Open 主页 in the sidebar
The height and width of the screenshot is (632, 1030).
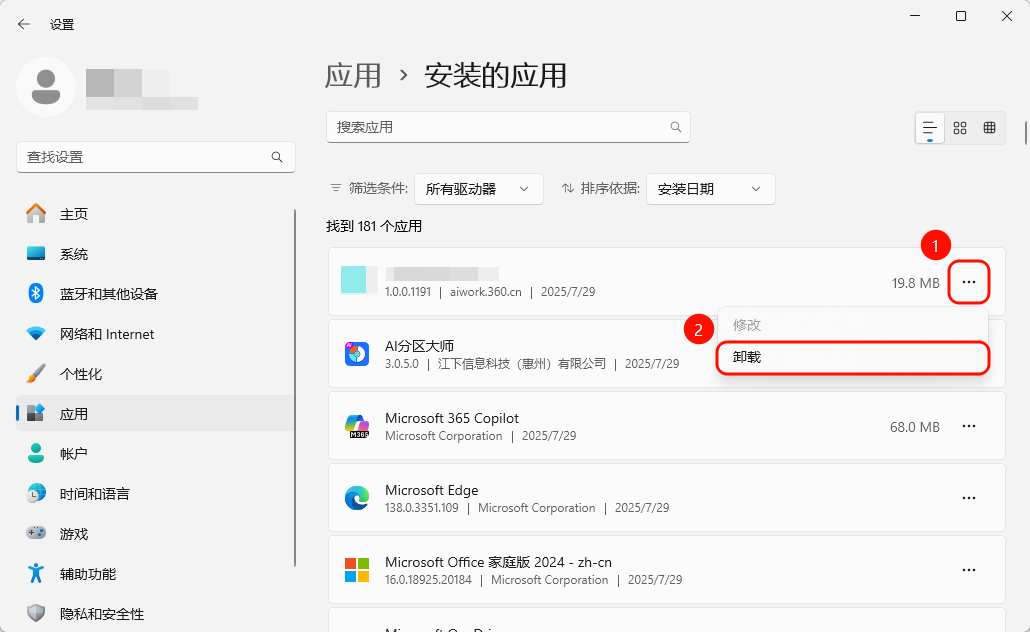point(155,214)
